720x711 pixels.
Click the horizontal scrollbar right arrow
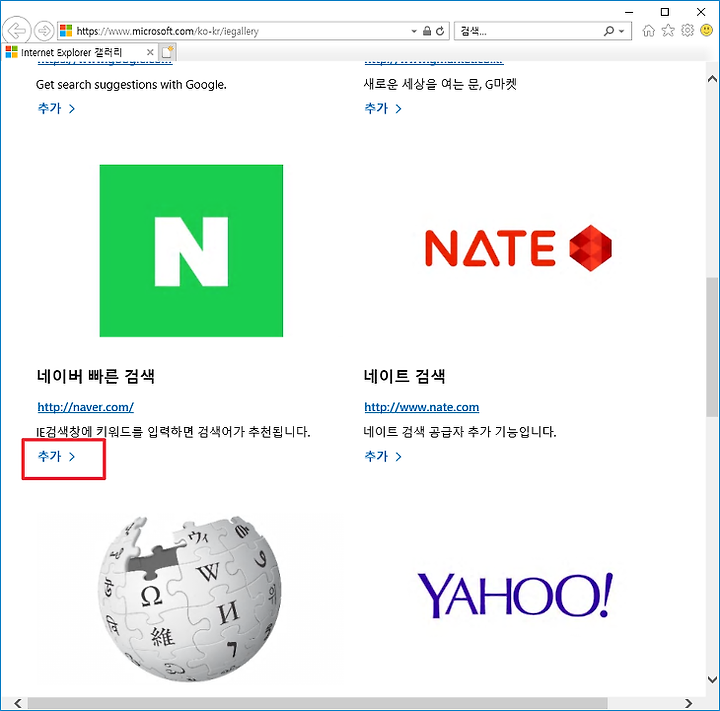688,703
